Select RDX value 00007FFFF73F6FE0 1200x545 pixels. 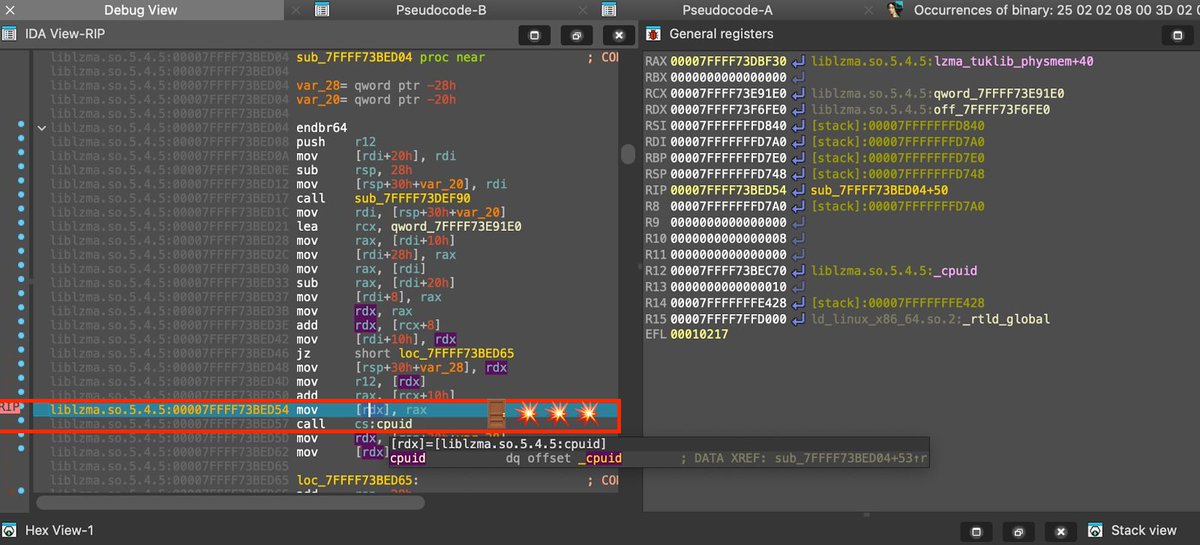[x=729, y=110]
